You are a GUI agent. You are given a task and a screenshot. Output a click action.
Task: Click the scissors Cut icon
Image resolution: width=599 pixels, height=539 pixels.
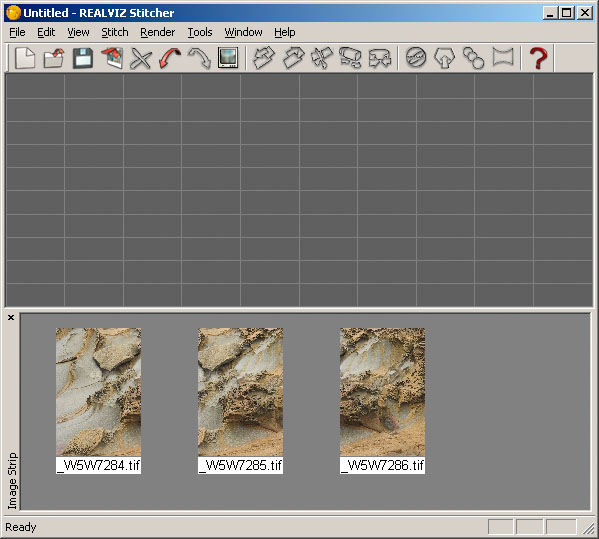point(141,58)
